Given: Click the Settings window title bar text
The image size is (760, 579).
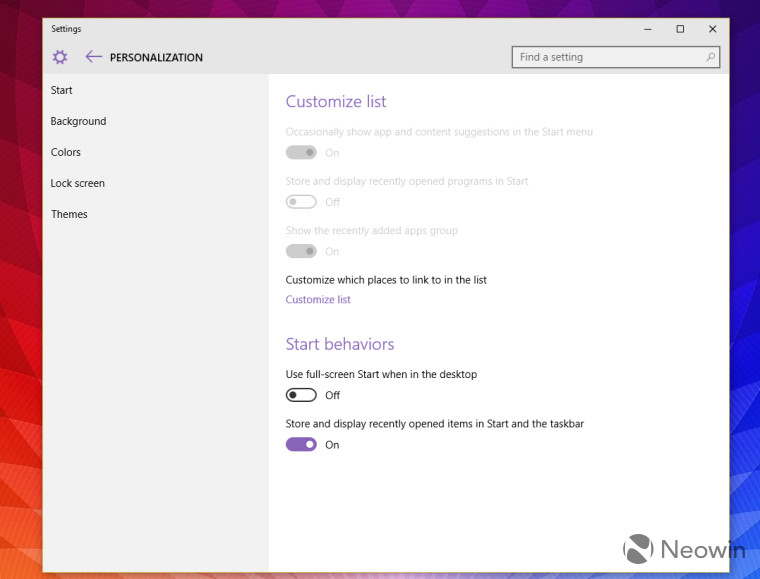Looking at the screenshot, I should [67, 29].
